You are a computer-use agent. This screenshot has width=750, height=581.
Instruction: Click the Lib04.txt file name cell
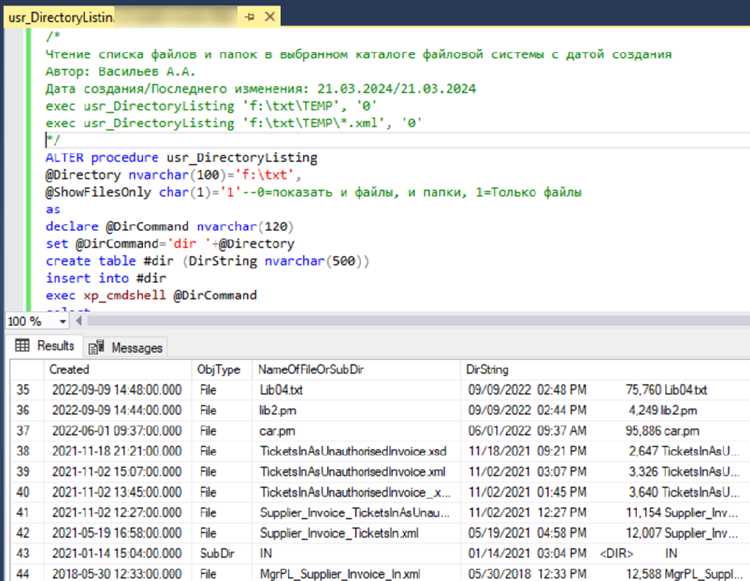pyautogui.click(x=284, y=389)
